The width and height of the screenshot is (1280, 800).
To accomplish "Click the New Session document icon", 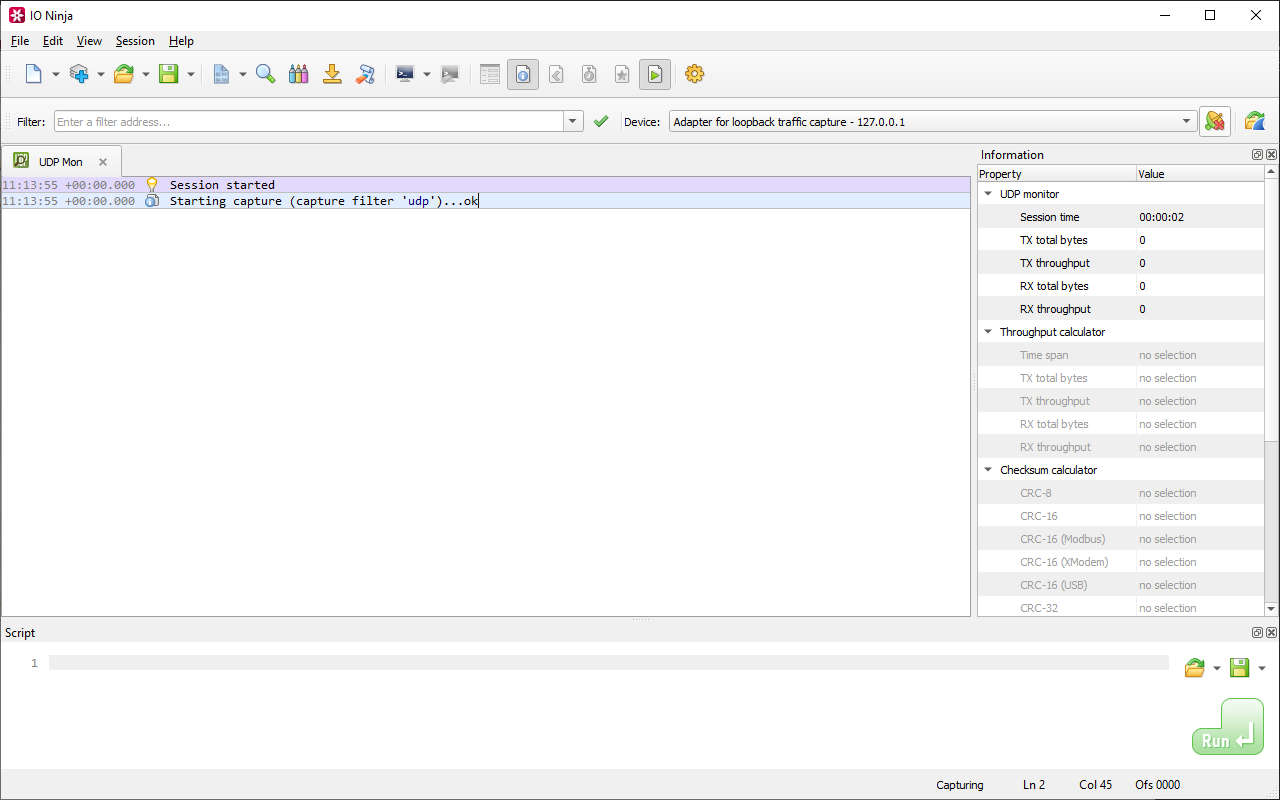I will pyautogui.click(x=34, y=74).
